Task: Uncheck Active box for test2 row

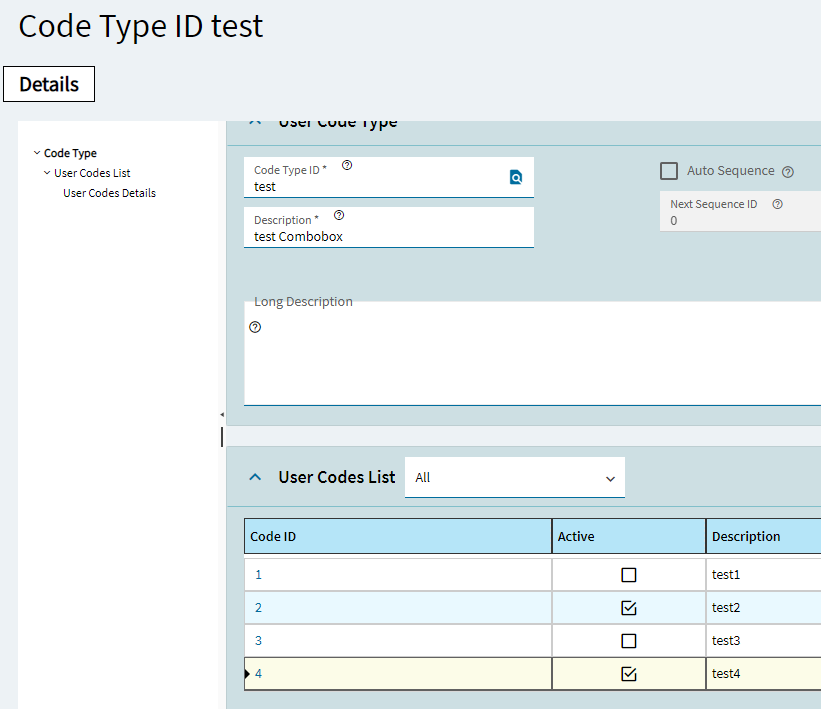Action: point(629,608)
